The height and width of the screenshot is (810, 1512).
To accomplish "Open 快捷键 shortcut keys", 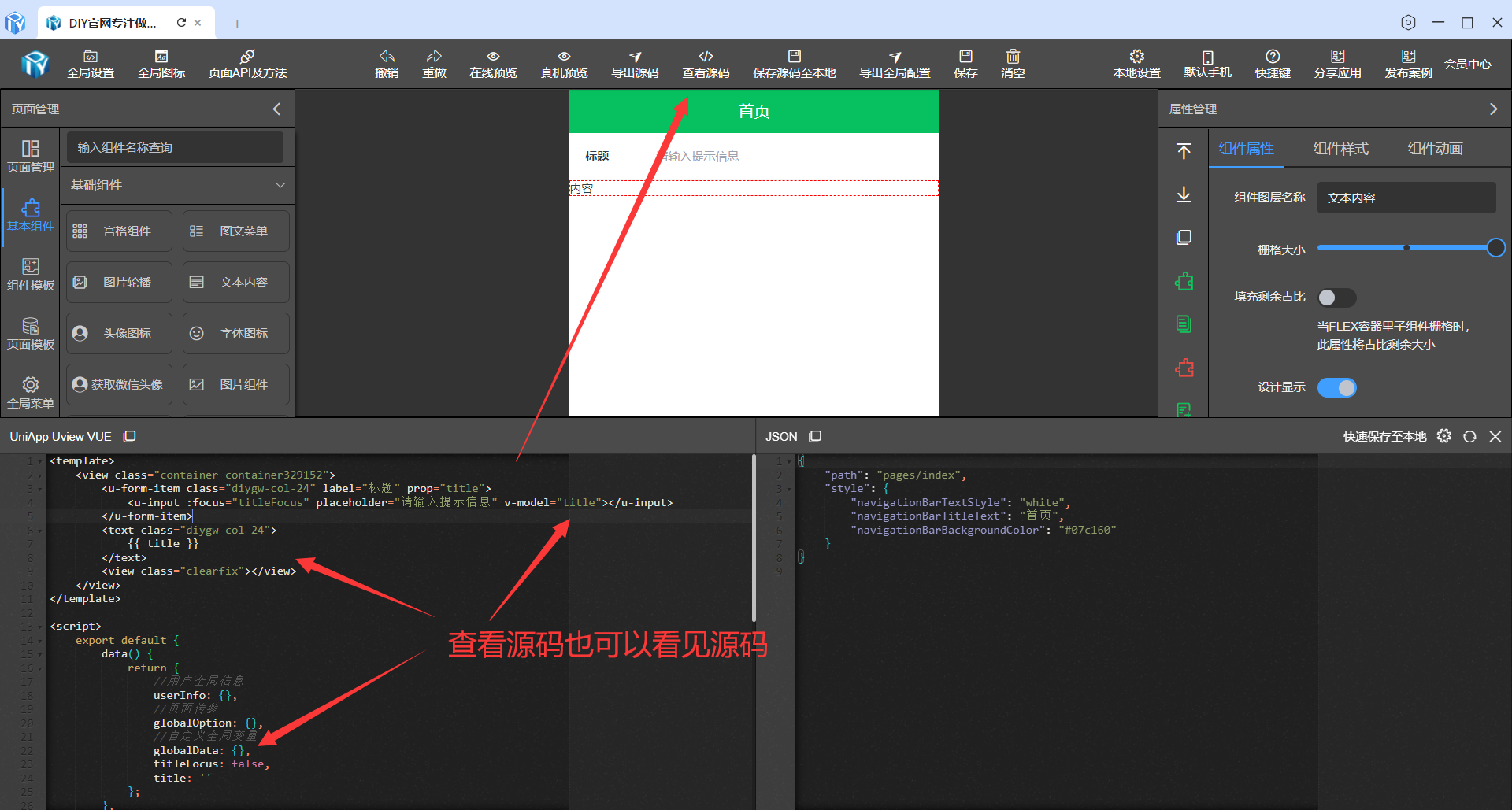I will (x=1272, y=64).
